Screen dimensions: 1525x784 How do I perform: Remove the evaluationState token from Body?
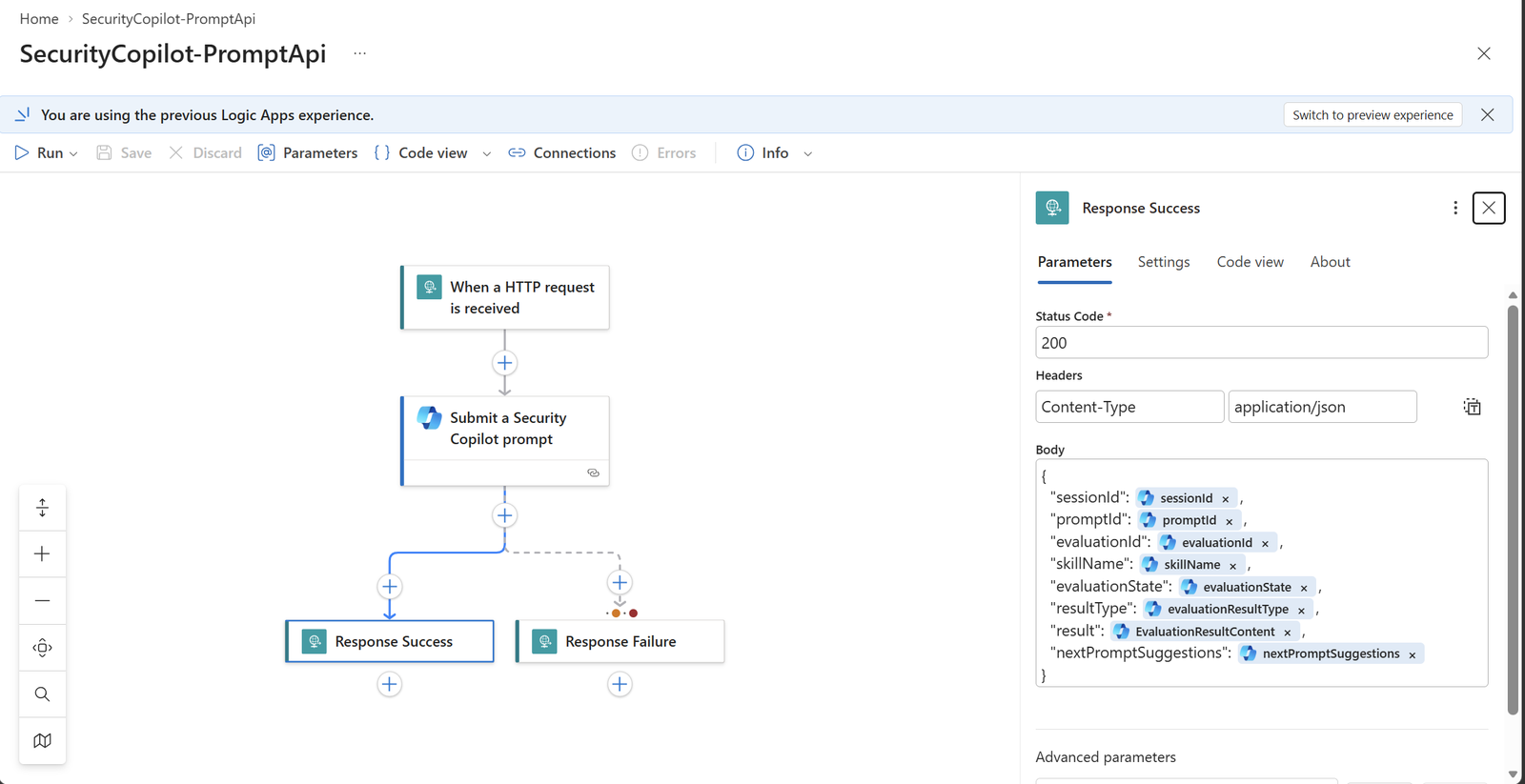click(1304, 588)
